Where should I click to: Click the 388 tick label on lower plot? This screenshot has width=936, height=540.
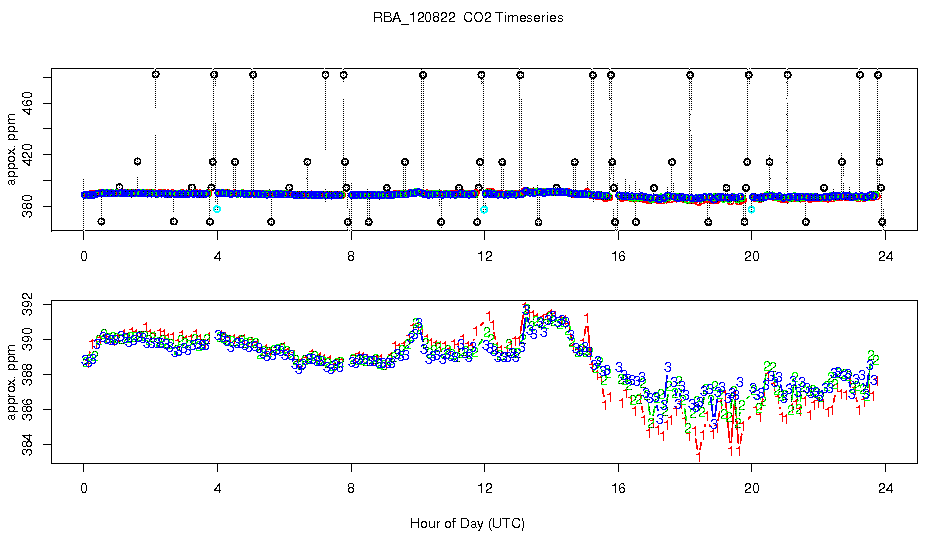(x=27, y=375)
